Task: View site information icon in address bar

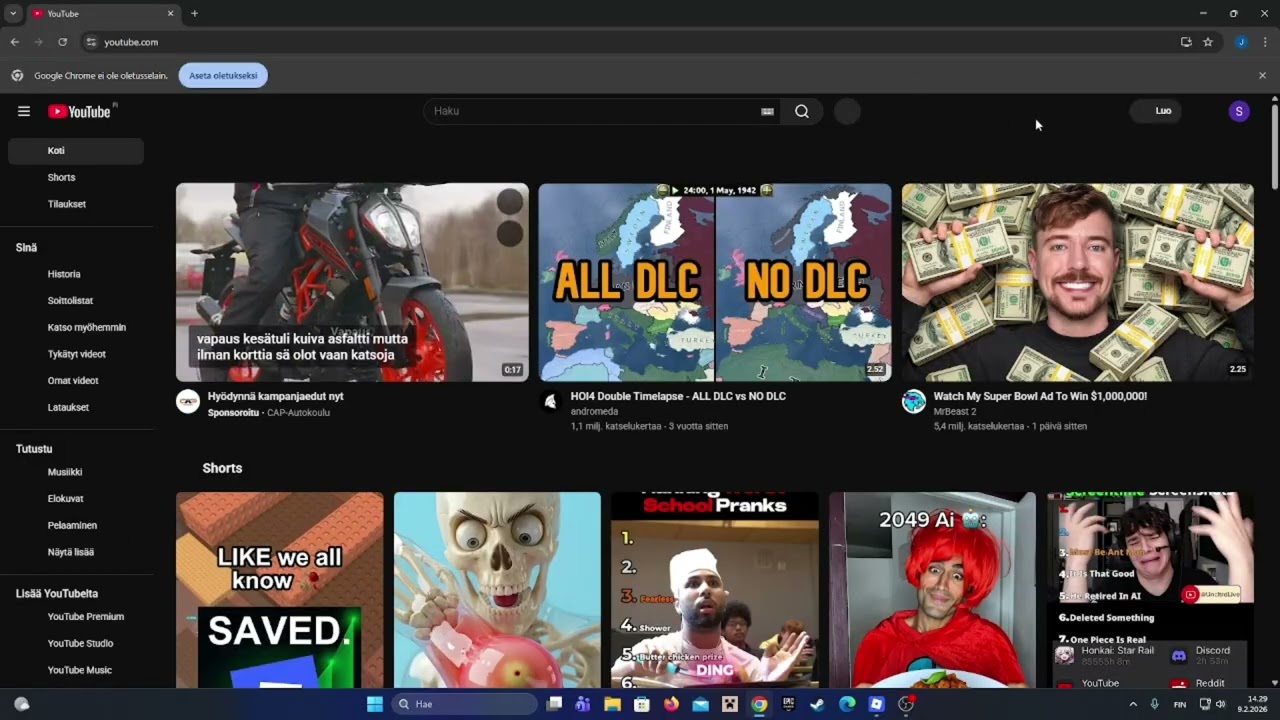Action: pos(91,42)
